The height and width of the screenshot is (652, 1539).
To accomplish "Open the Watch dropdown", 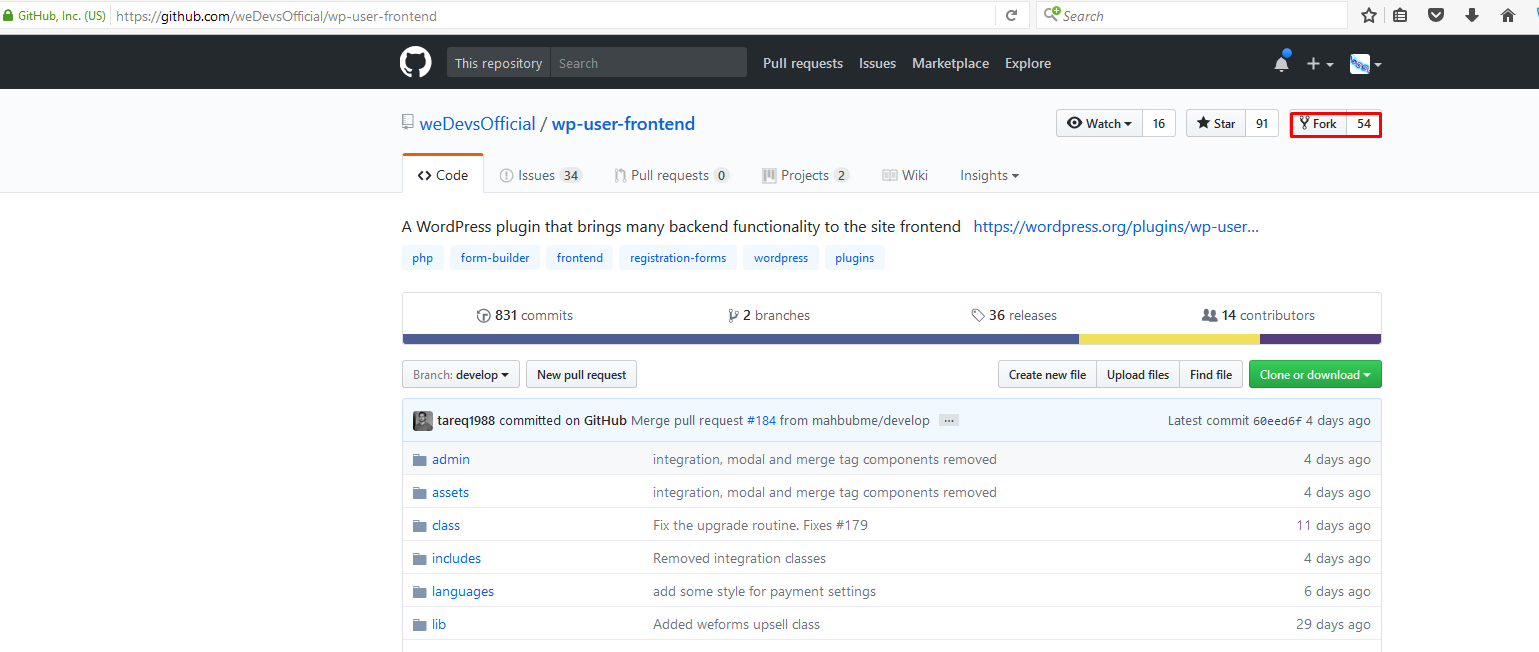I will pyautogui.click(x=1099, y=124).
